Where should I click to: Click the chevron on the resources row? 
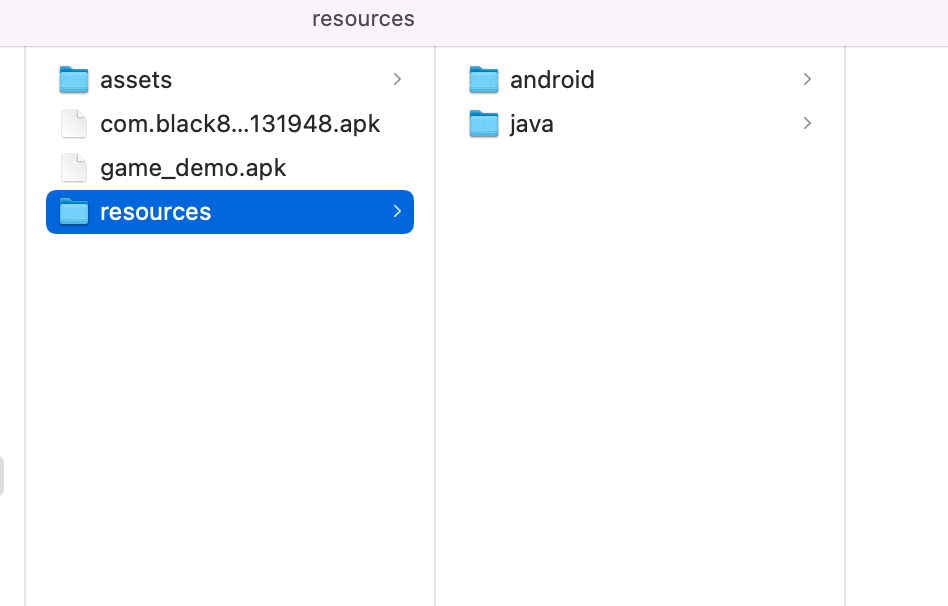point(397,211)
